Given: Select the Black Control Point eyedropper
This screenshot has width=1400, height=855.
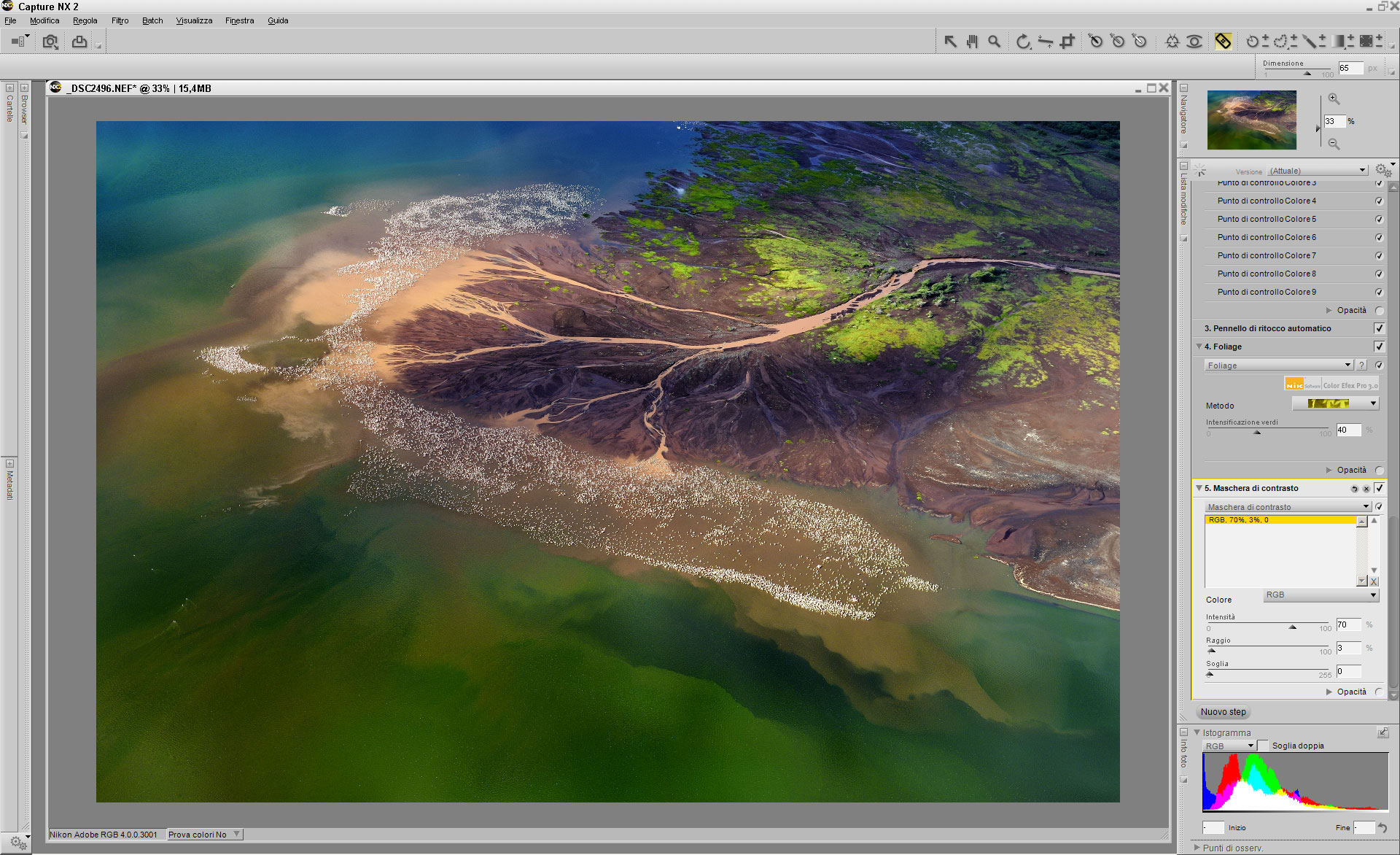Looking at the screenshot, I should (1096, 42).
